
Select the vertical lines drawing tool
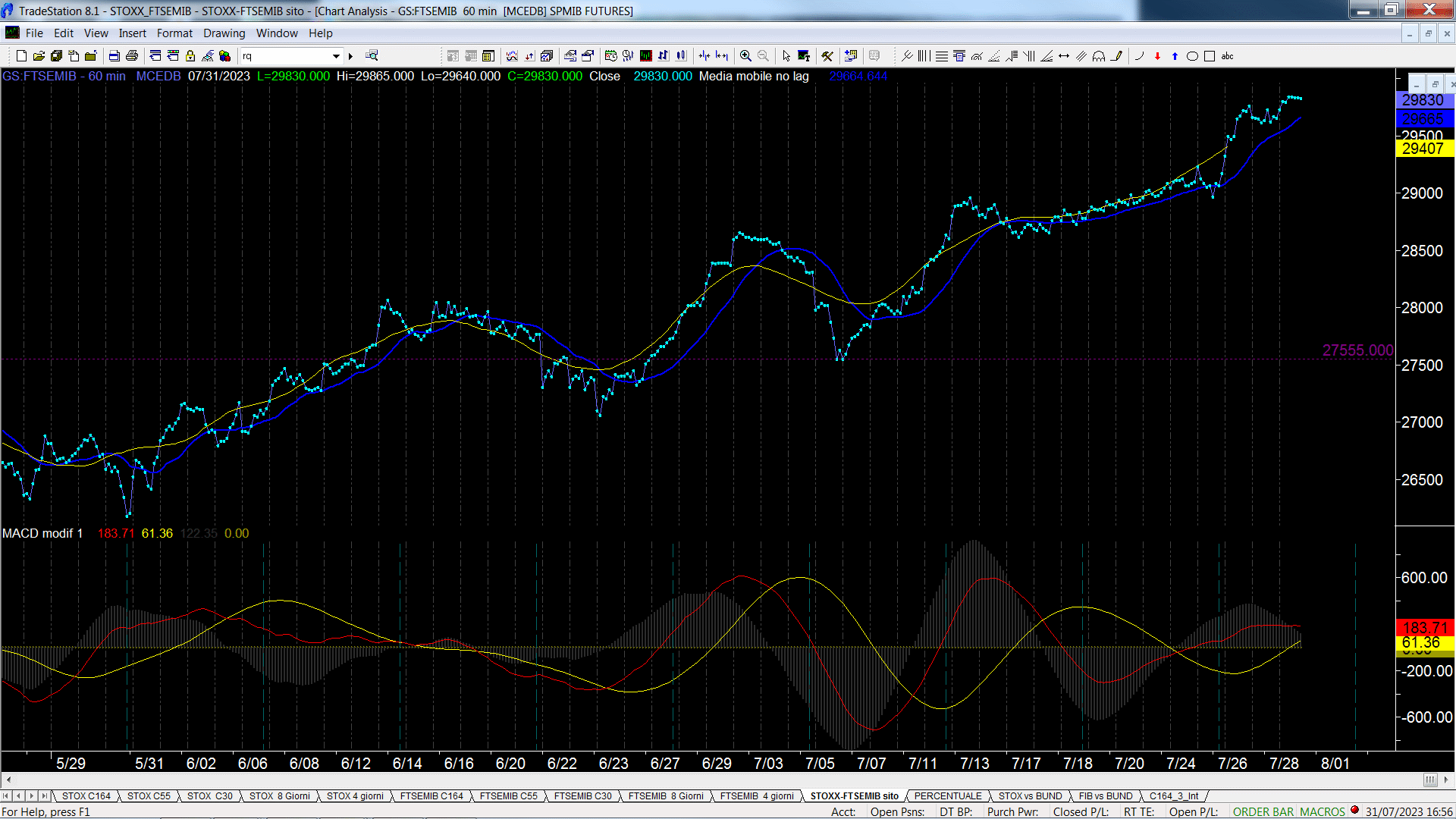(924, 56)
